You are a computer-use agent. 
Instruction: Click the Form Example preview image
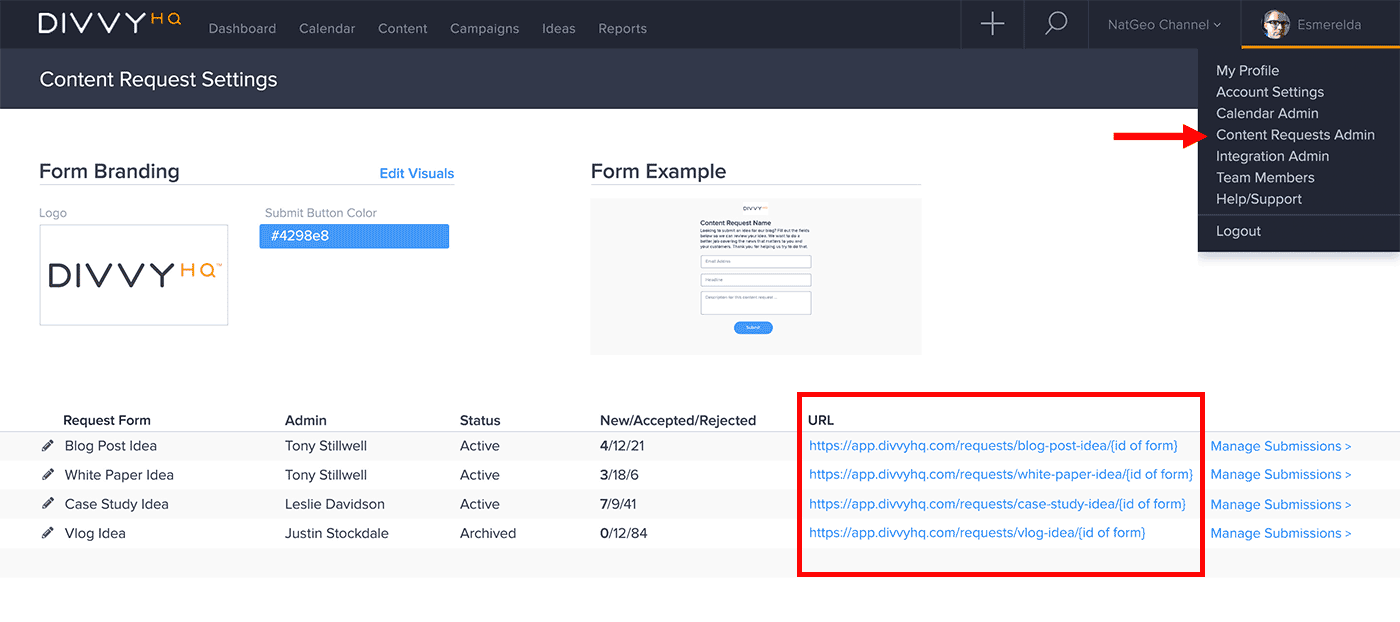point(756,276)
